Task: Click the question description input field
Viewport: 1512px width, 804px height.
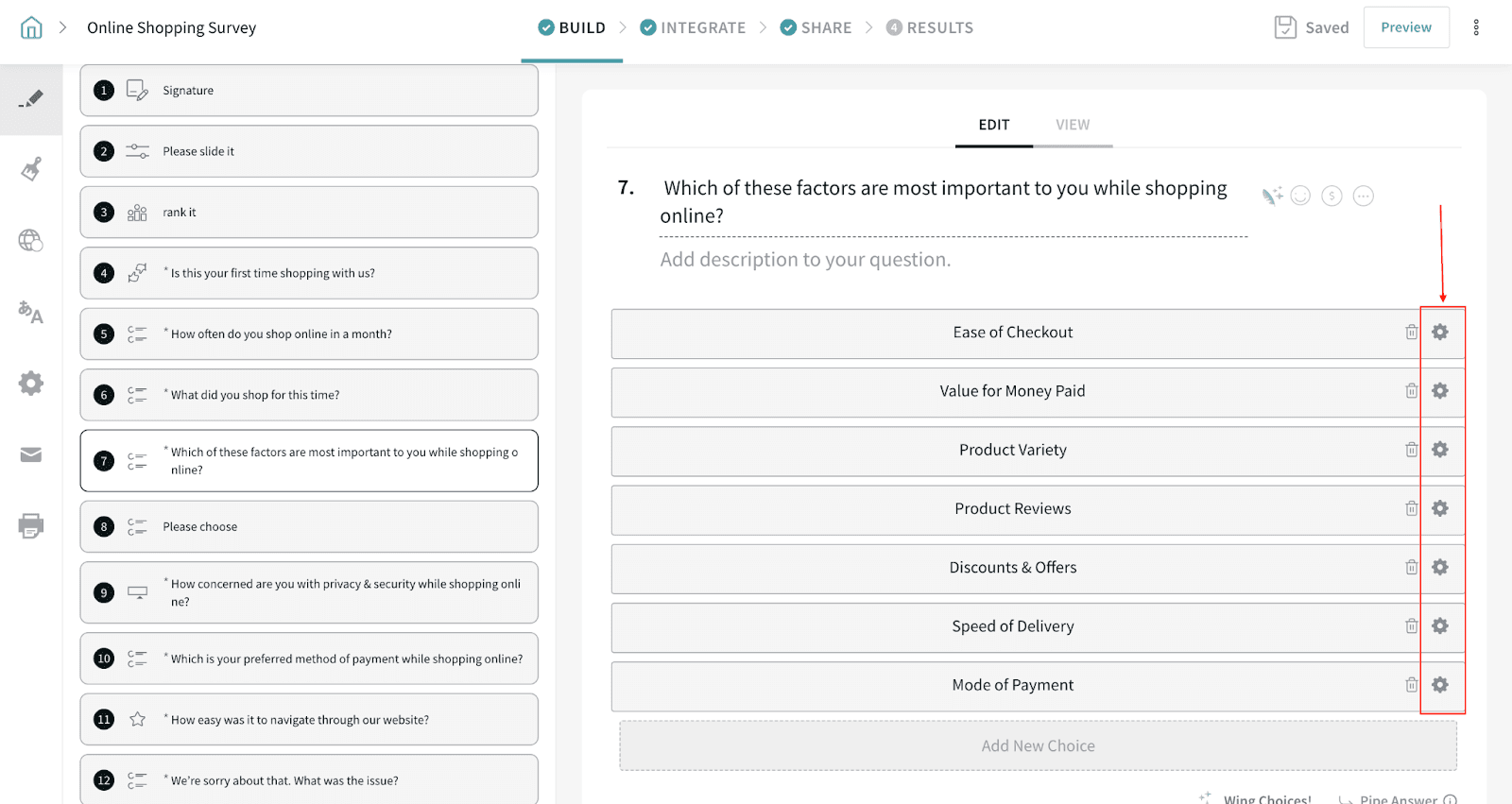Action: click(x=805, y=260)
